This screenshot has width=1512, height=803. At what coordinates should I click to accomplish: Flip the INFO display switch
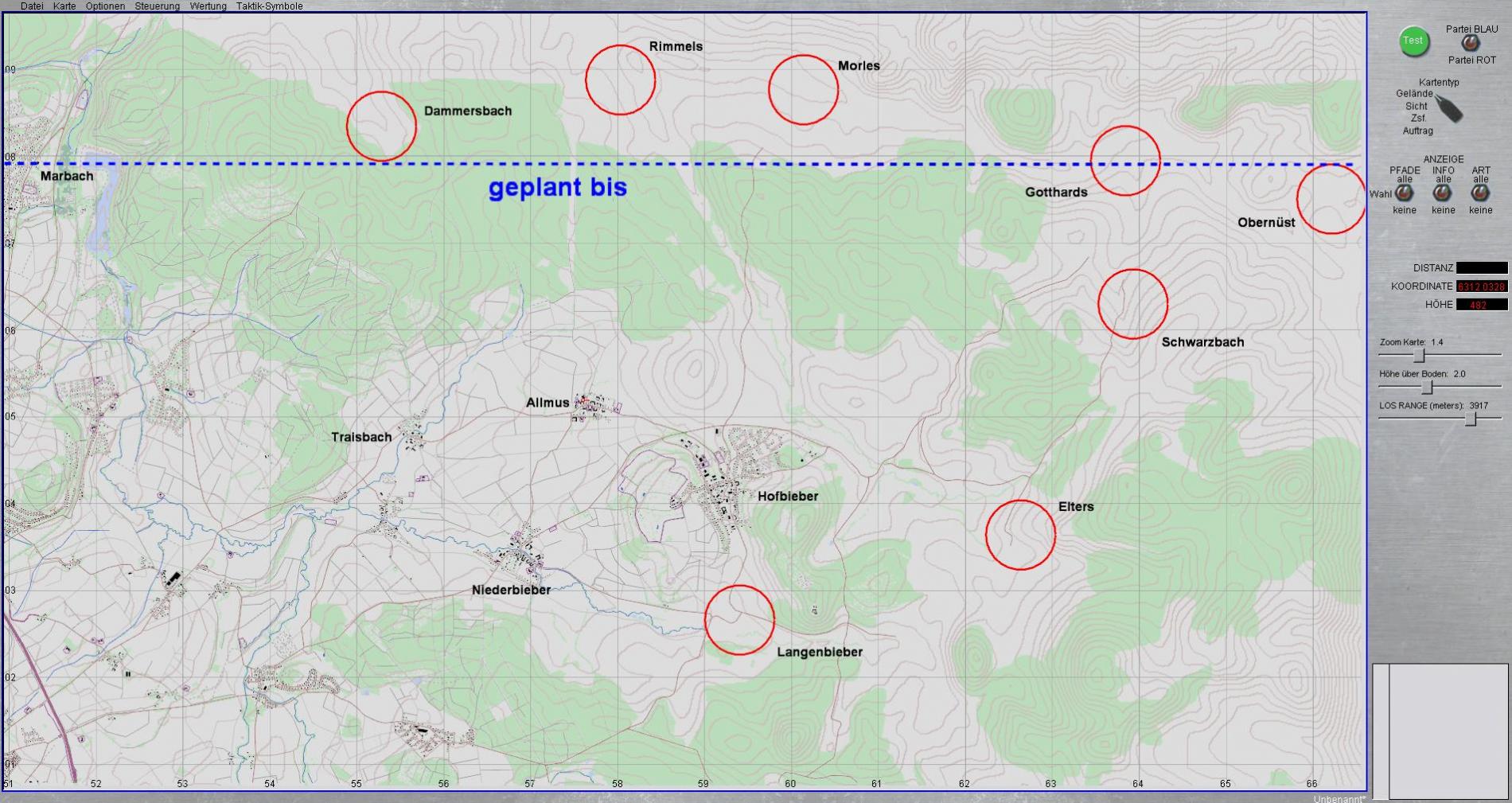(1443, 193)
